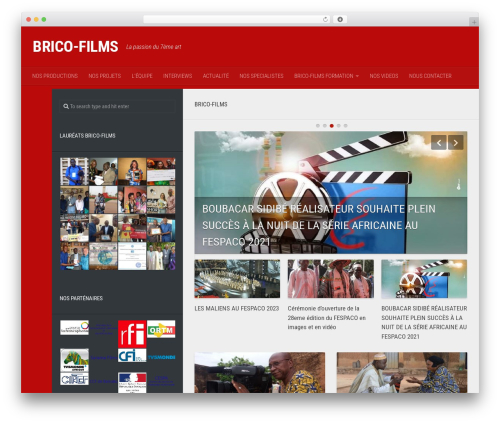500x423 pixels.
Task: Click the BRICO-FILMS section heading above slider
Action: [211, 105]
